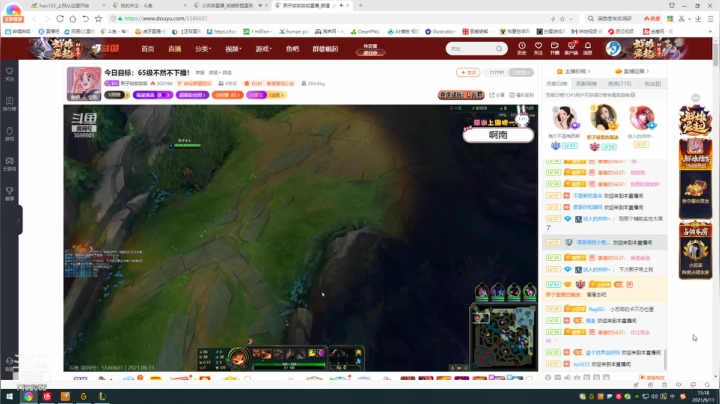Open the scissors screenshot tool
This screenshot has height=404, width=720.
(x=681, y=18)
